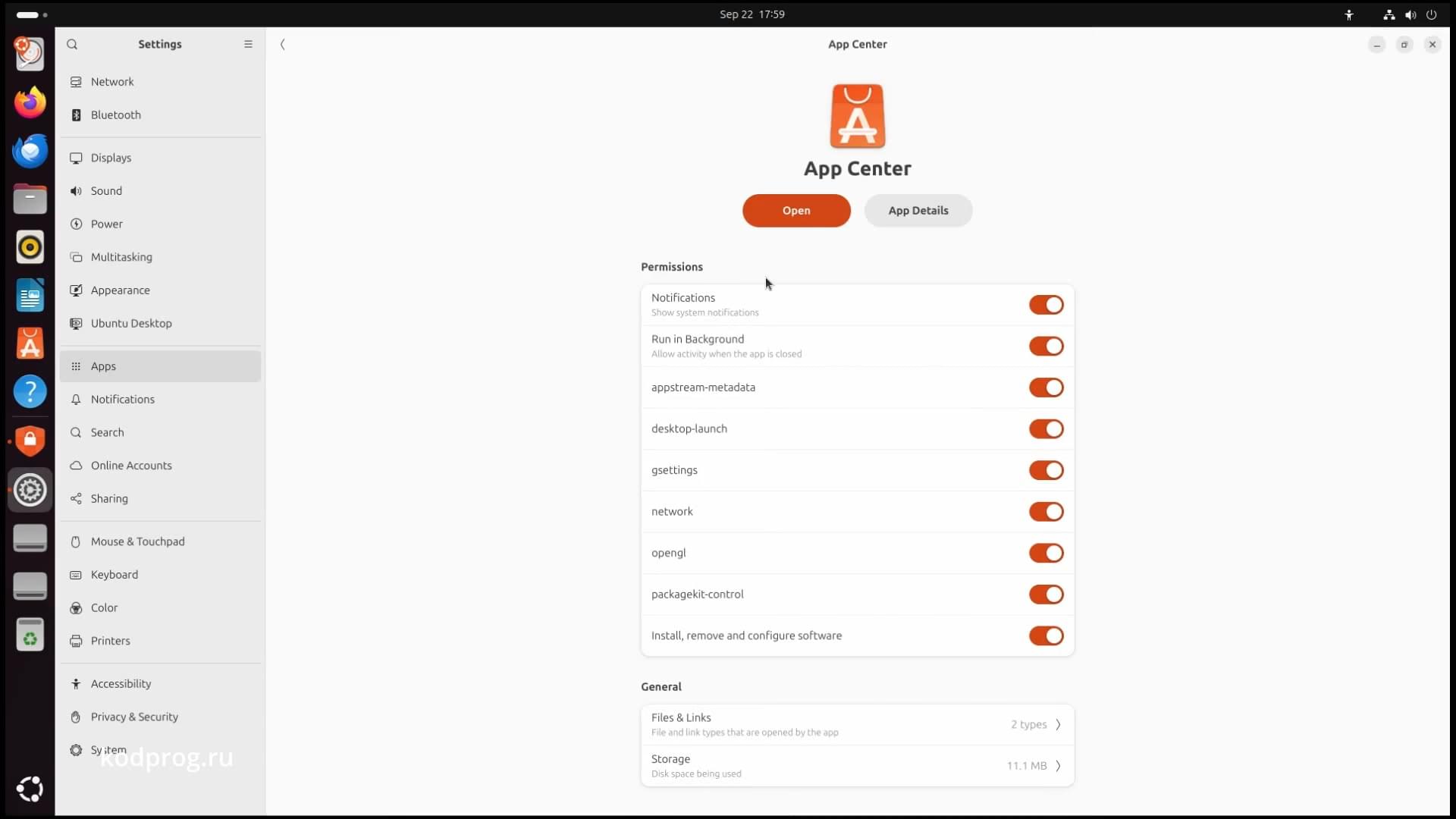Expand Files & Links row chevron

point(1058,724)
